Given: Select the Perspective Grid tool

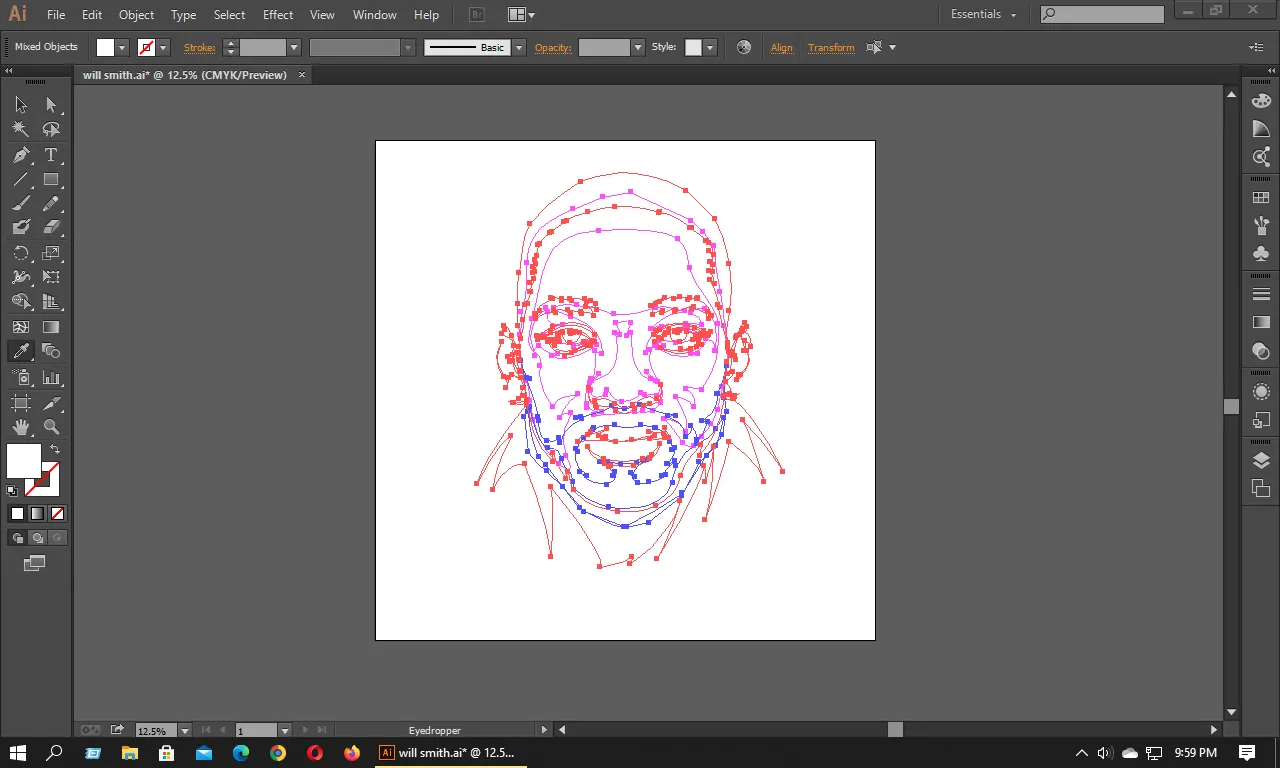Looking at the screenshot, I should pos(51,302).
